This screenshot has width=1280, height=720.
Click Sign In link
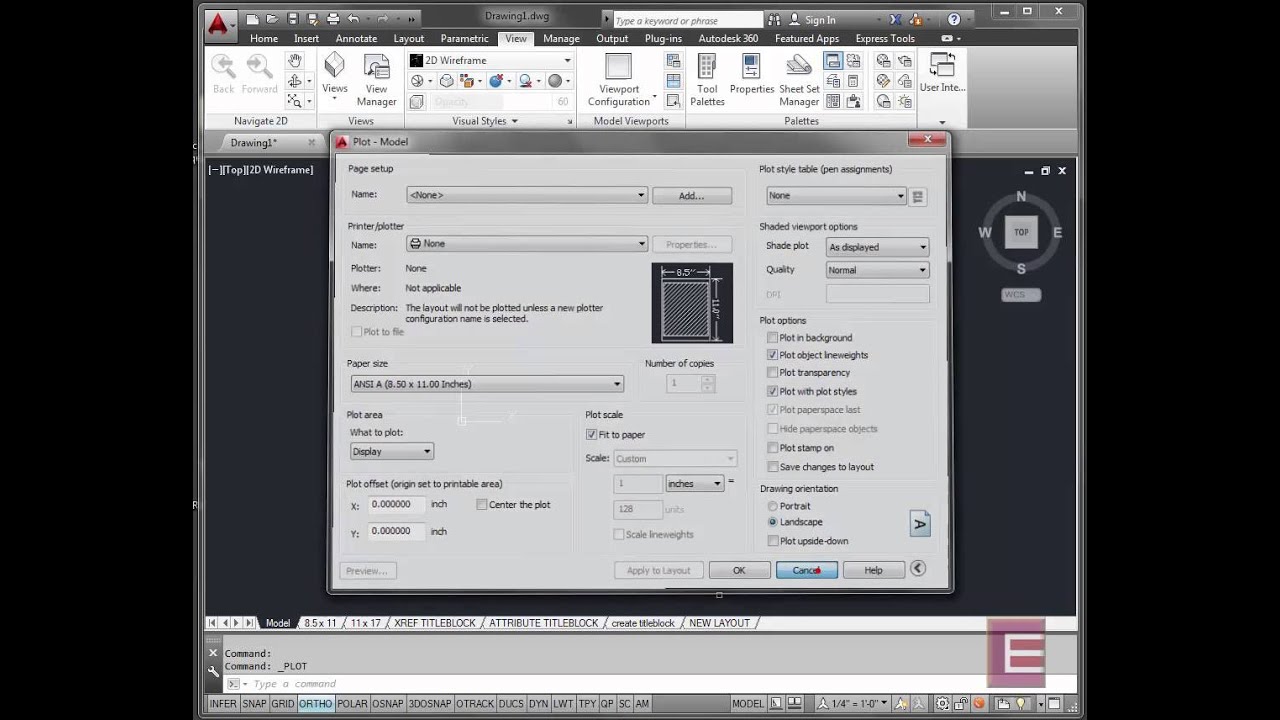click(820, 20)
